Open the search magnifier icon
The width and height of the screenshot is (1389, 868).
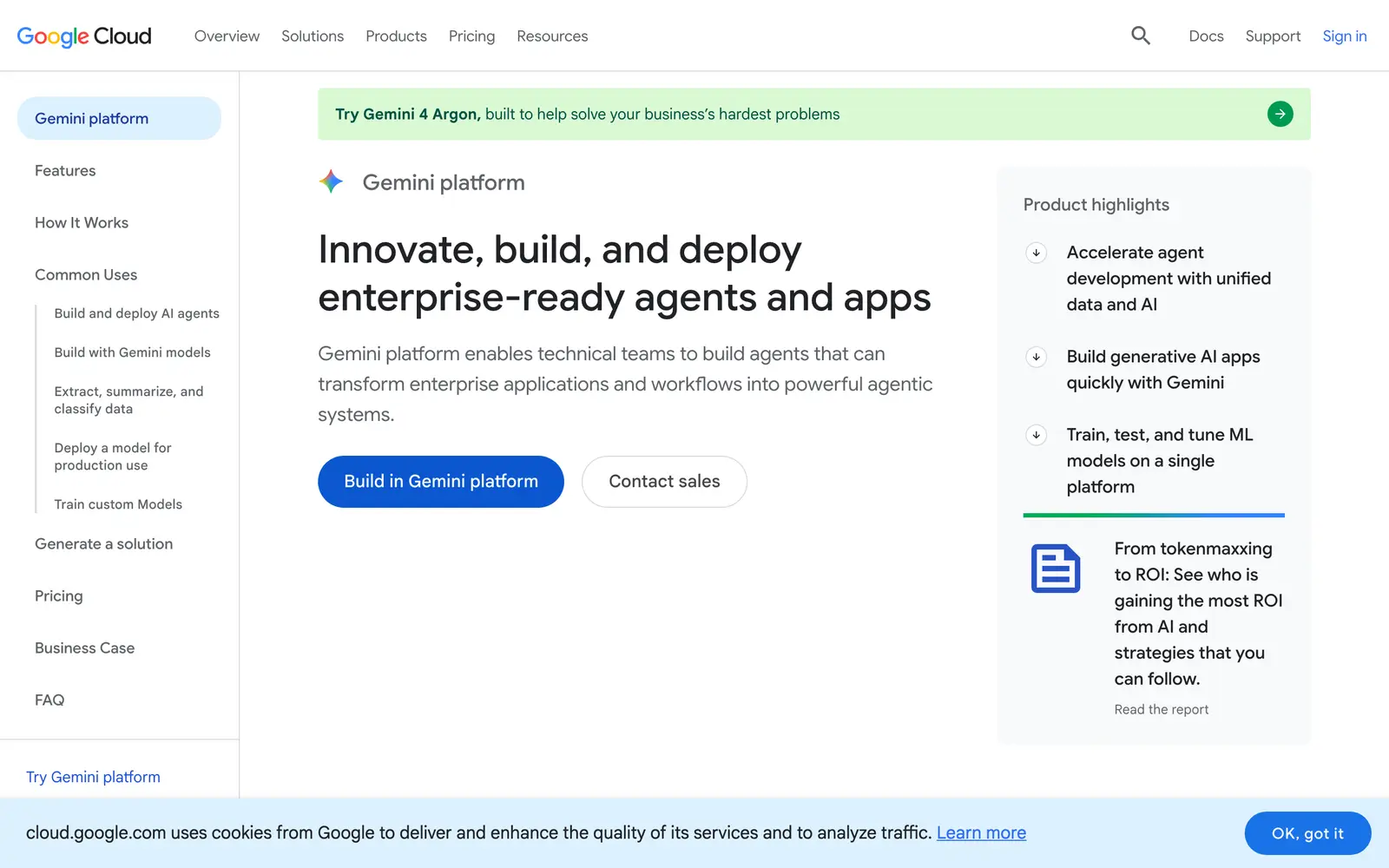(x=1141, y=36)
